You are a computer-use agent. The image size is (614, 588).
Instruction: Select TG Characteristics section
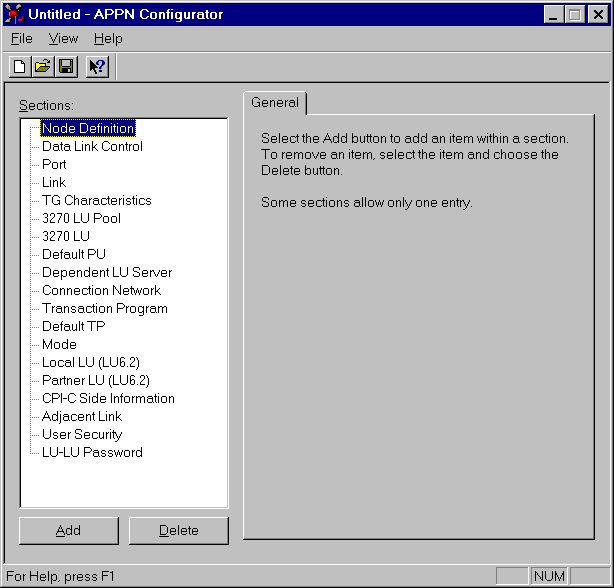[x=97, y=200]
